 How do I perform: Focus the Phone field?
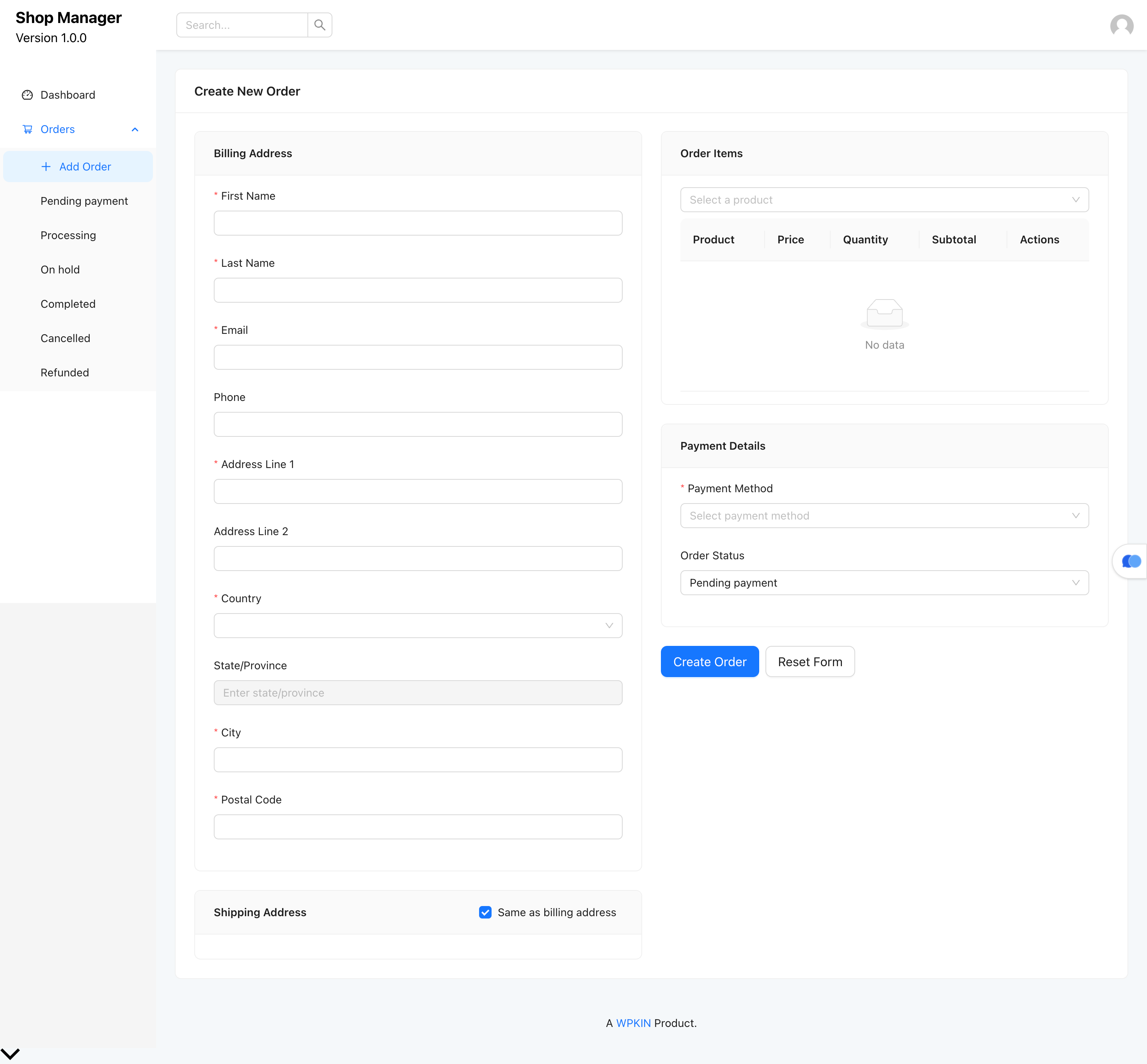pyautogui.click(x=418, y=424)
